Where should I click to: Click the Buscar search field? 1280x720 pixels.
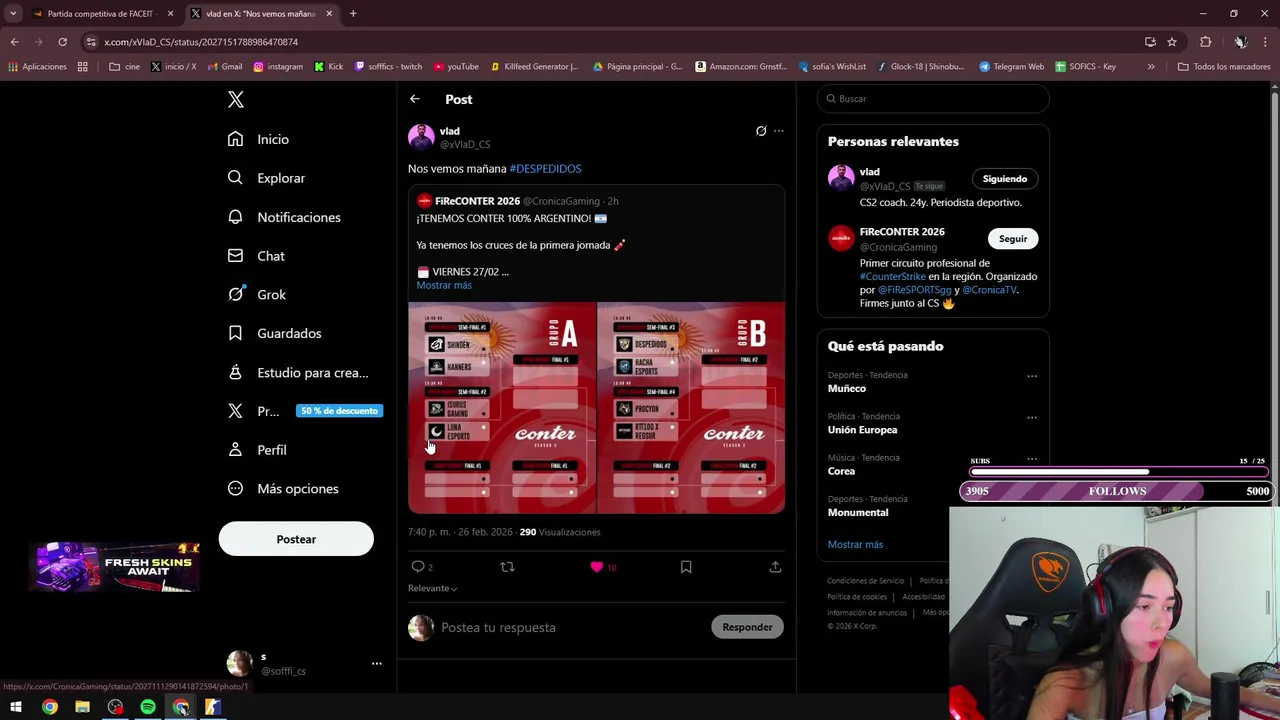click(933, 99)
